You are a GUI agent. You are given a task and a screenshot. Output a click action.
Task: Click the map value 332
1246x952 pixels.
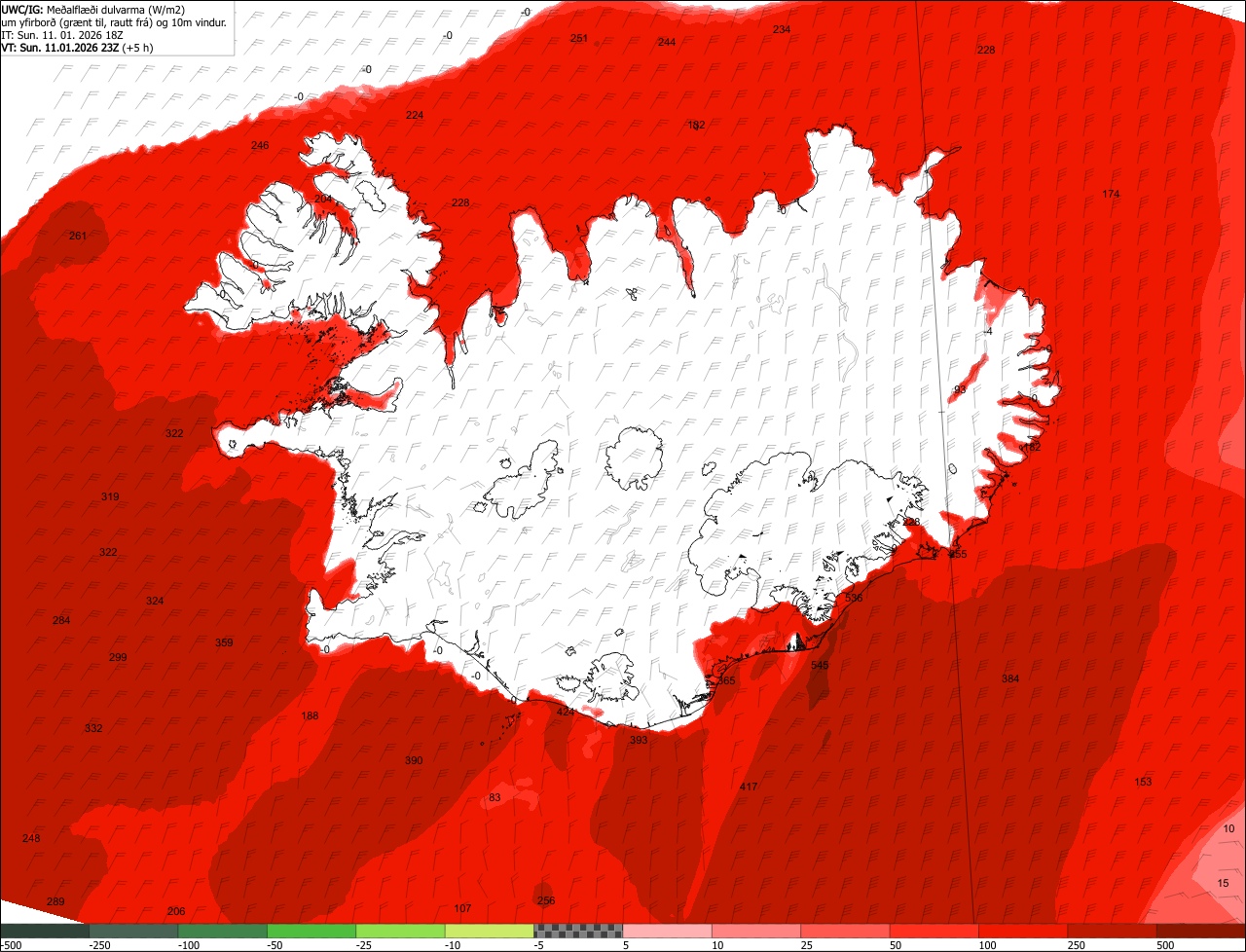[93, 728]
